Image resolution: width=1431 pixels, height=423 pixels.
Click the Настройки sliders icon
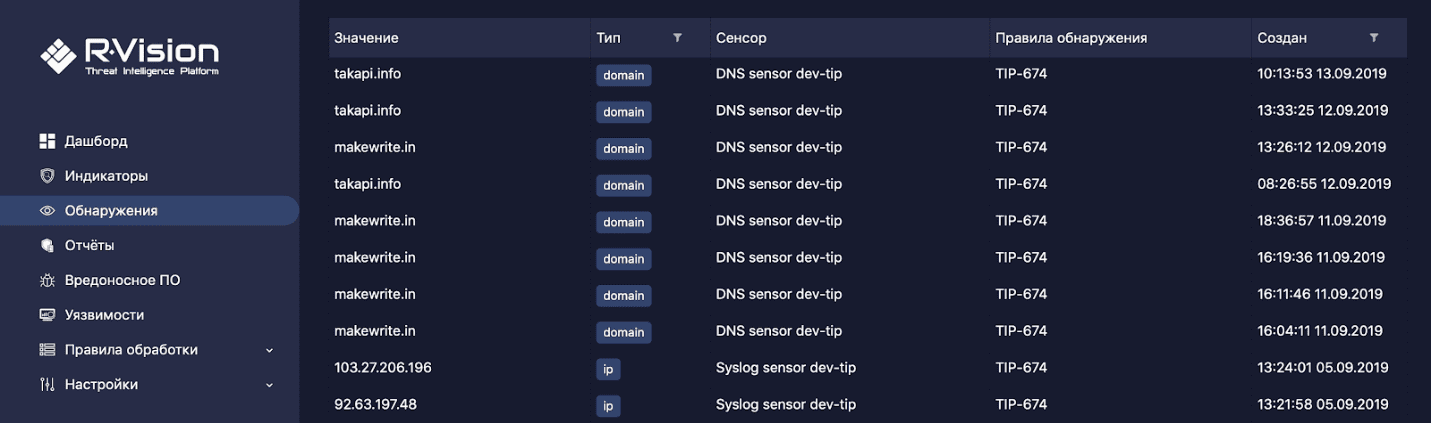pos(46,384)
